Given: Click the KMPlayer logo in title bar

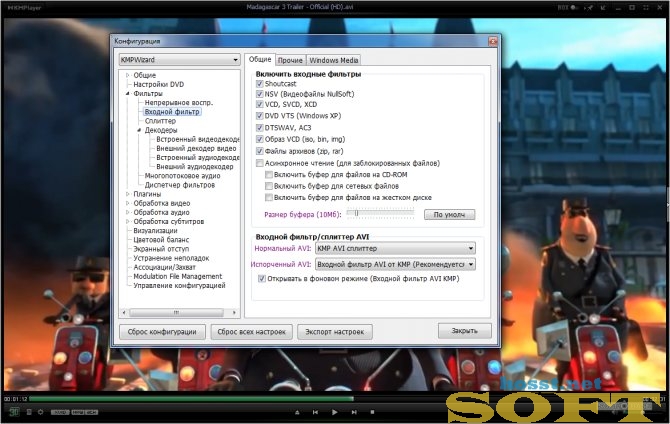Looking at the screenshot, I should coord(24,7).
